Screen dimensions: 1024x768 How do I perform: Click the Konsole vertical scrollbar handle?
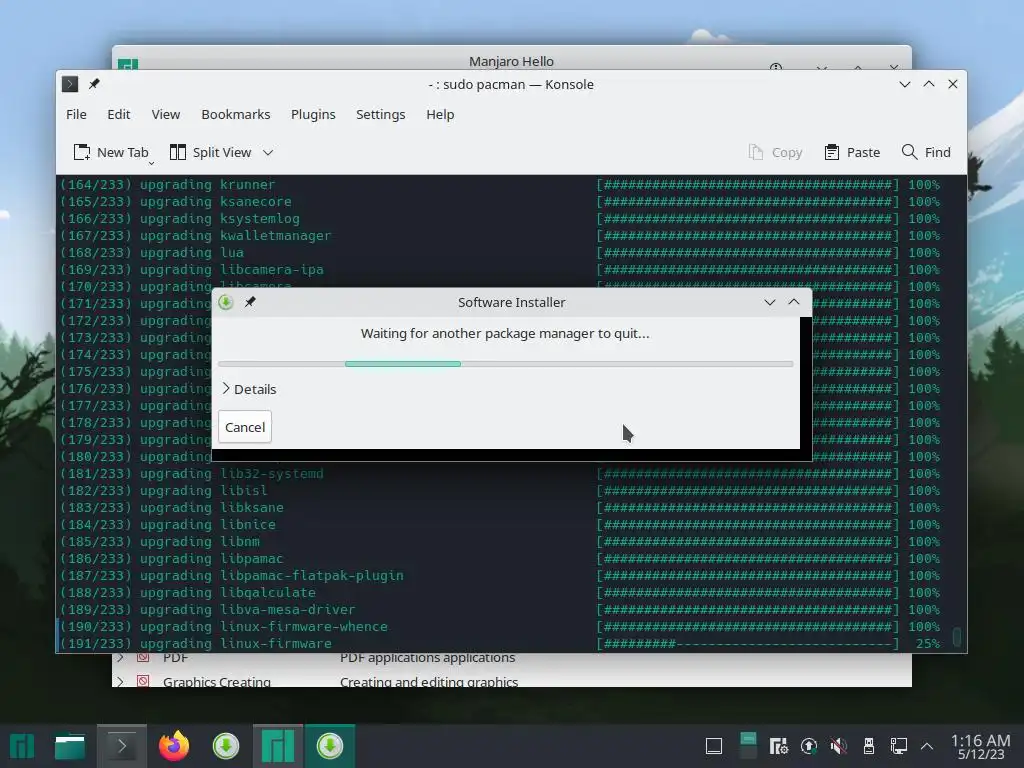(957, 637)
